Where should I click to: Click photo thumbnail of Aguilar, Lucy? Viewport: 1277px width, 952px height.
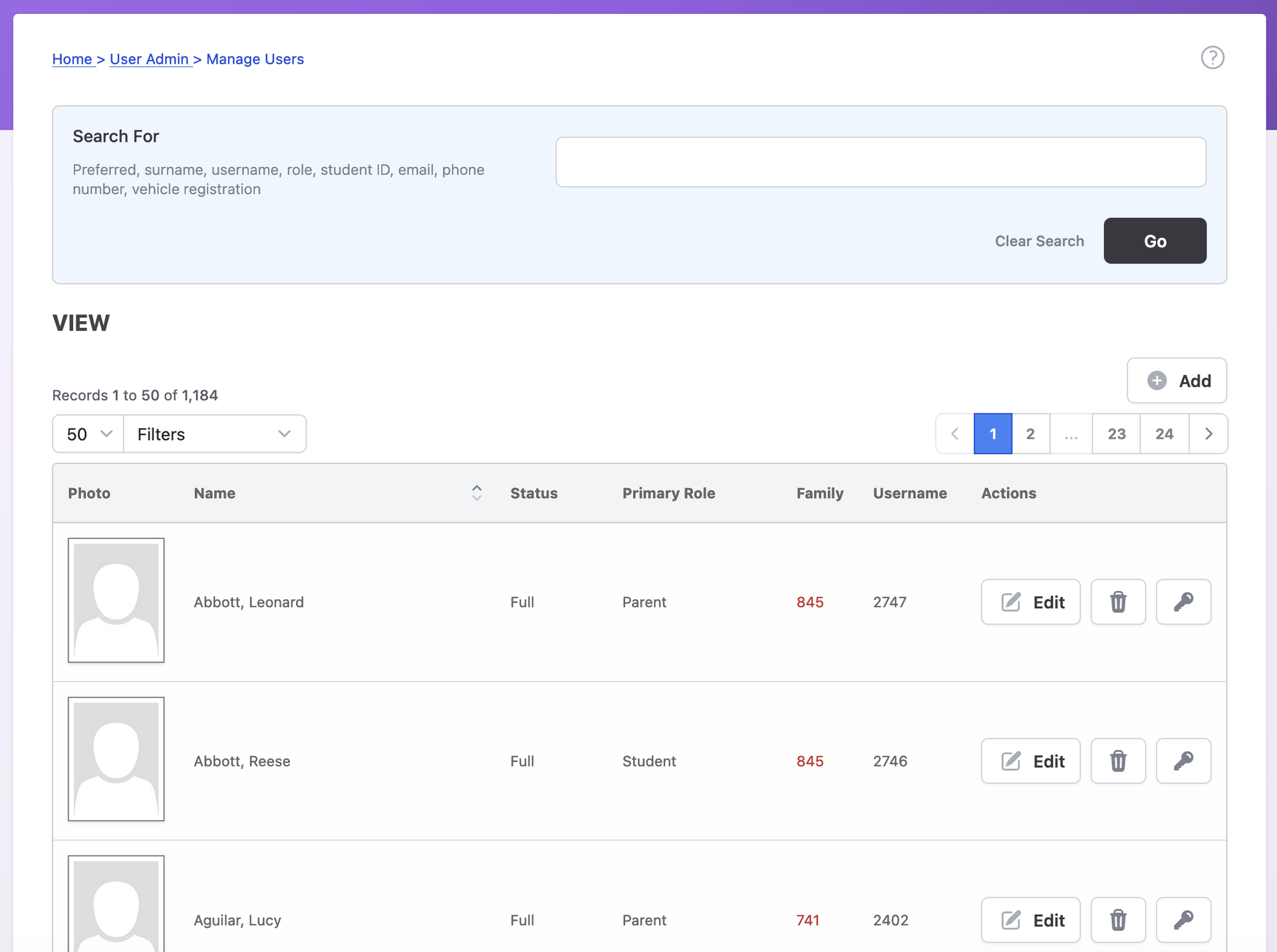pos(116,903)
